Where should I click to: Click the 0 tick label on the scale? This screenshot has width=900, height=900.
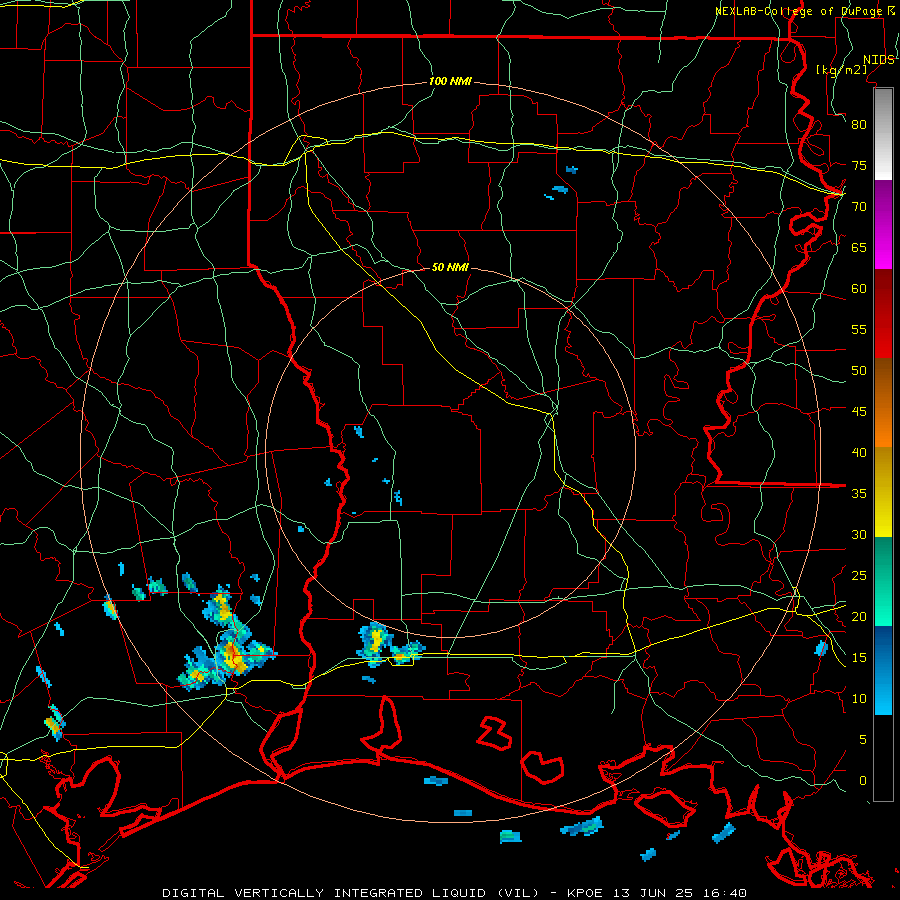coord(863,781)
